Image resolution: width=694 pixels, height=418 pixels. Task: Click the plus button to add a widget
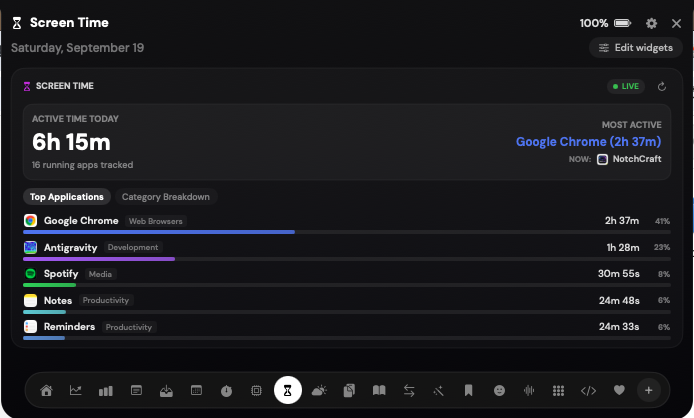coord(649,391)
